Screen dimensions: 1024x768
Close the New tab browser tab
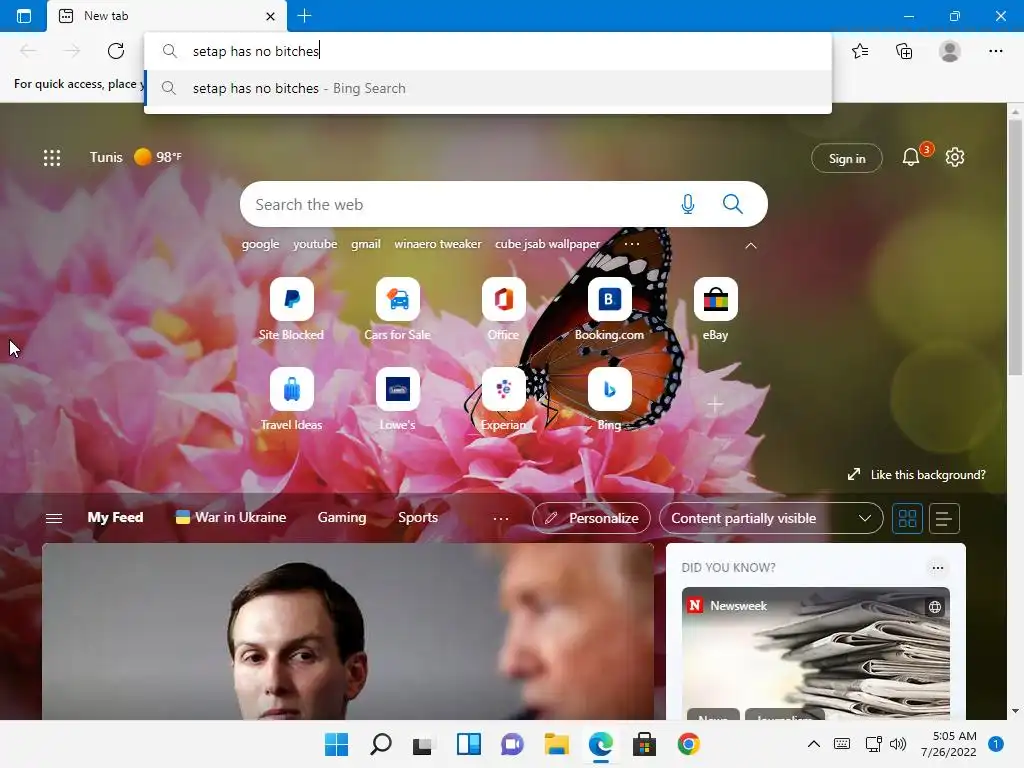tap(270, 16)
